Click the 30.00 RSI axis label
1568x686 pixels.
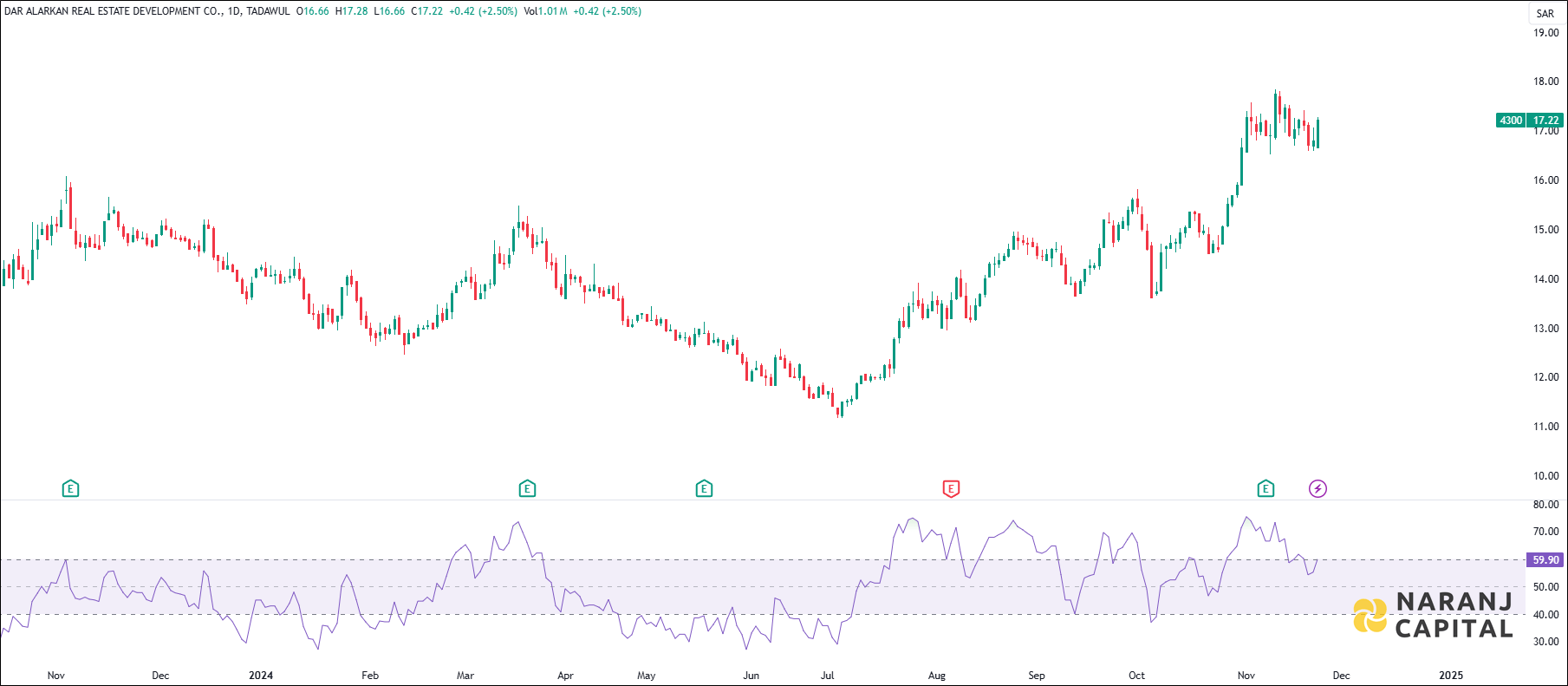tap(1546, 642)
